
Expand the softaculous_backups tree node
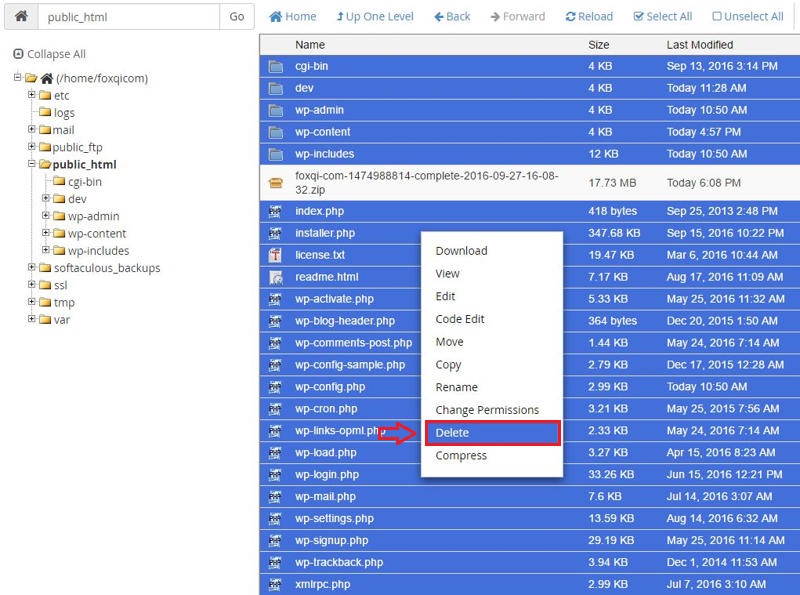click(x=30, y=268)
